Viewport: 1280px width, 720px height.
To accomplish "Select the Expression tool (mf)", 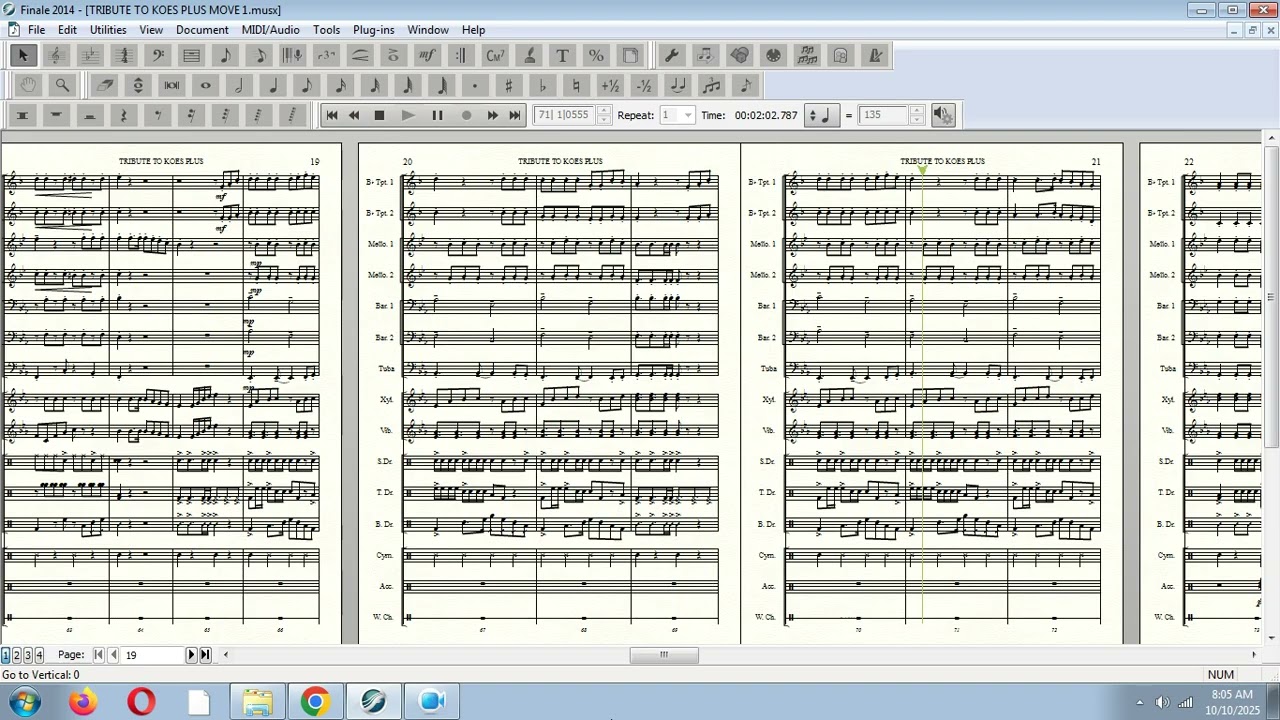I will tap(428, 55).
